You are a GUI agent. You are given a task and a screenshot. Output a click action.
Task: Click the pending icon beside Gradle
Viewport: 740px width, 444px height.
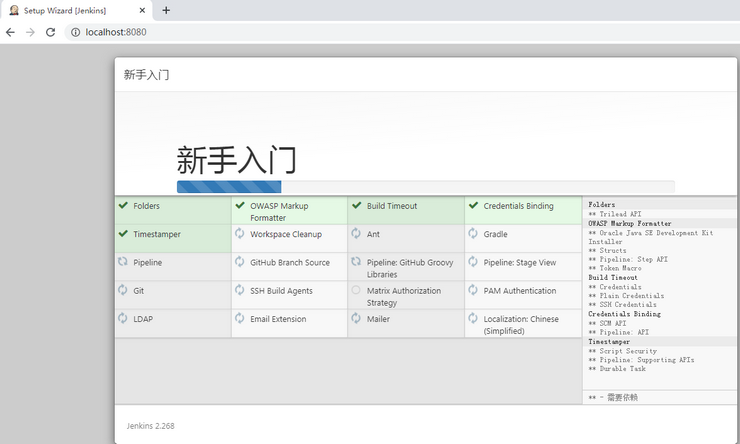click(x=473, y=233)
